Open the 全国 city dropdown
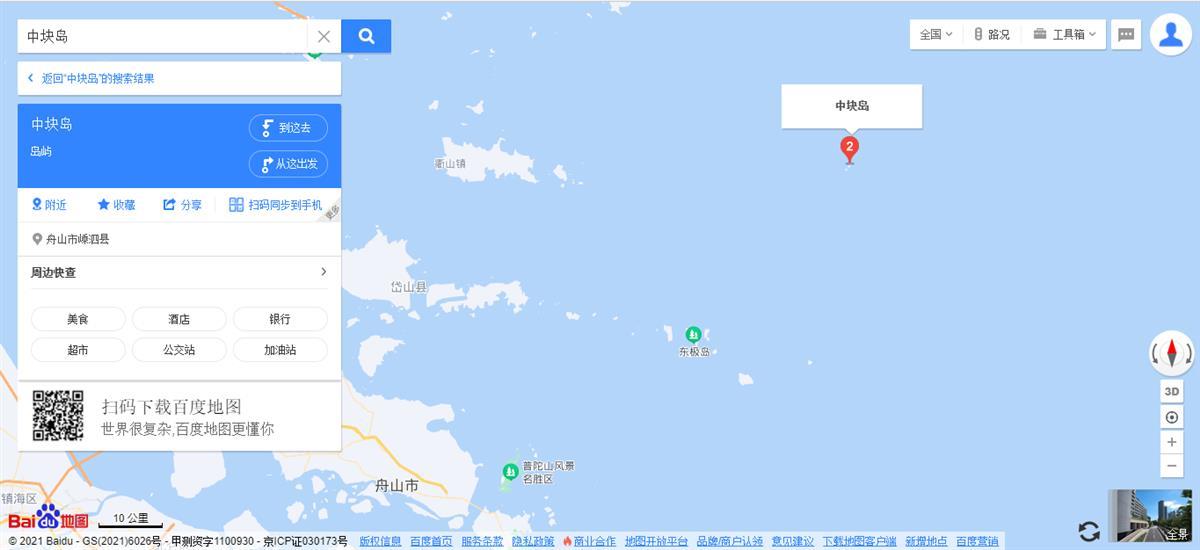The width and height of the screenshot is (1200, 550). point(937,34)
